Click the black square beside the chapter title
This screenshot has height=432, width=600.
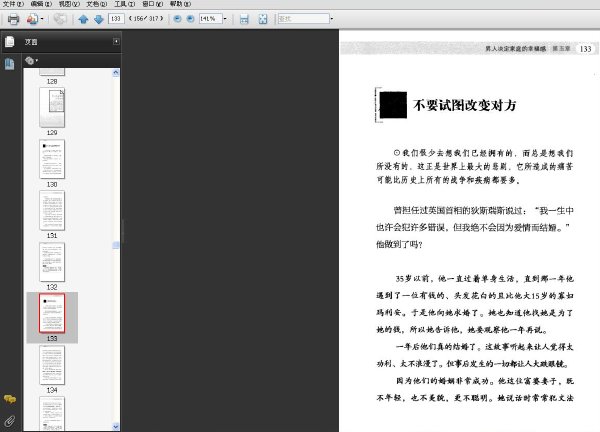coord(393,105)
